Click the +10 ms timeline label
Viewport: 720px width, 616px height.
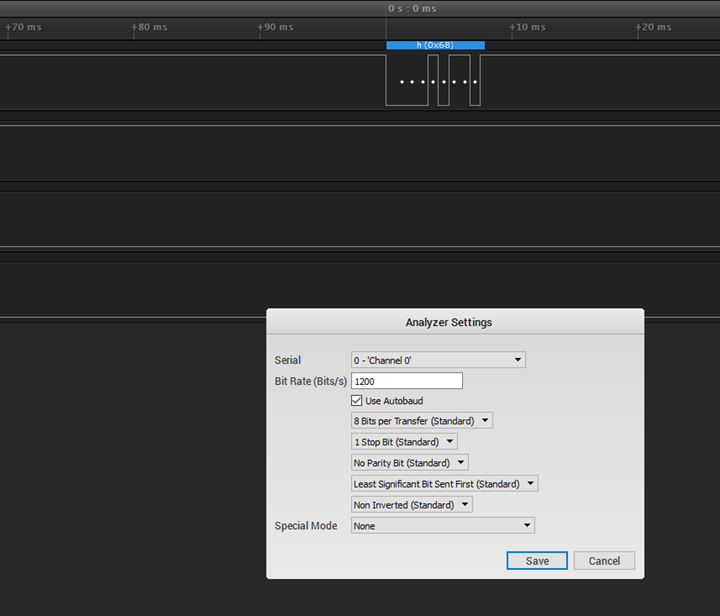527,27
